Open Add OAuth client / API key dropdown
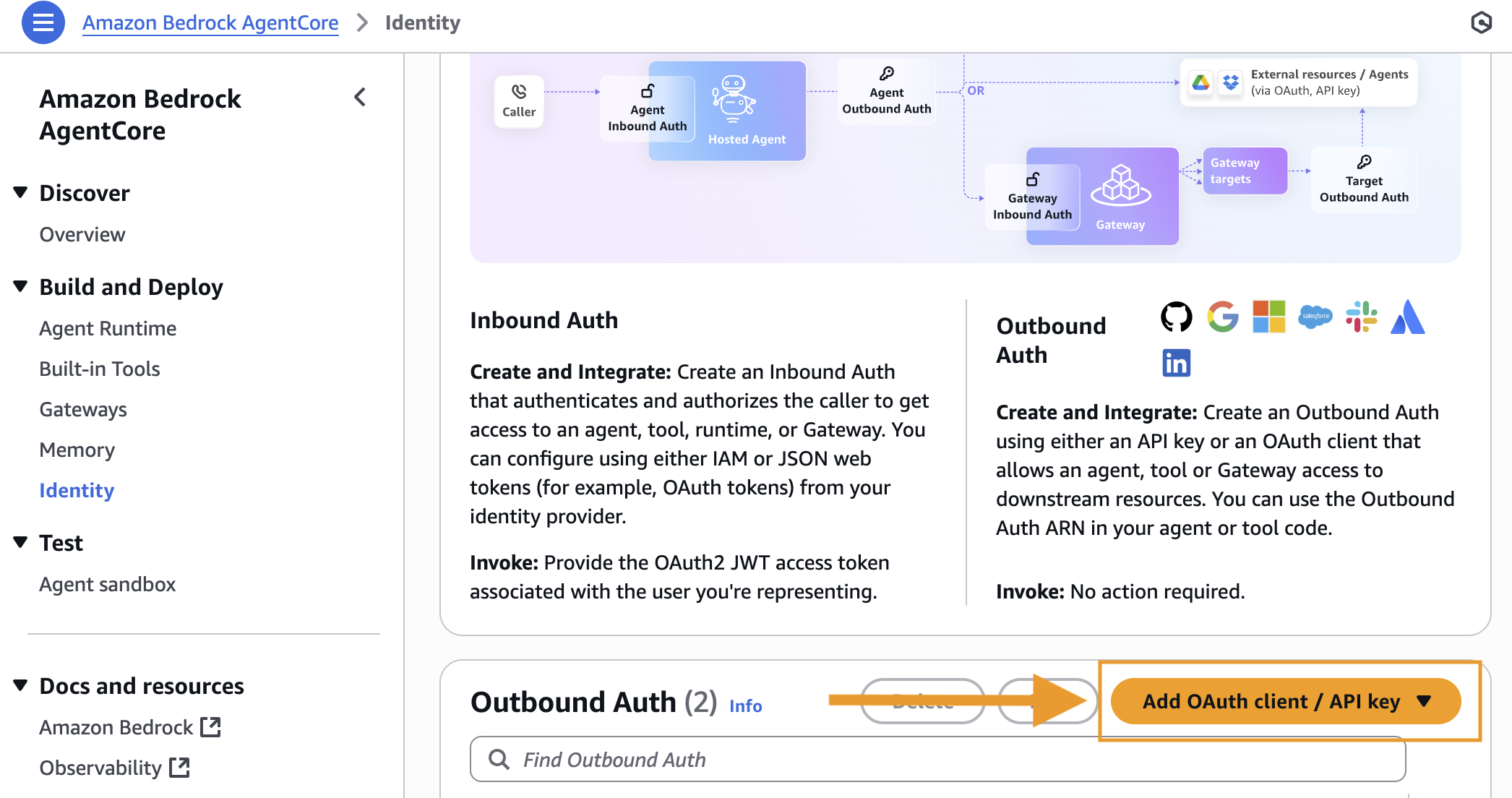 pyautogui.click(x=1285, y=701)
